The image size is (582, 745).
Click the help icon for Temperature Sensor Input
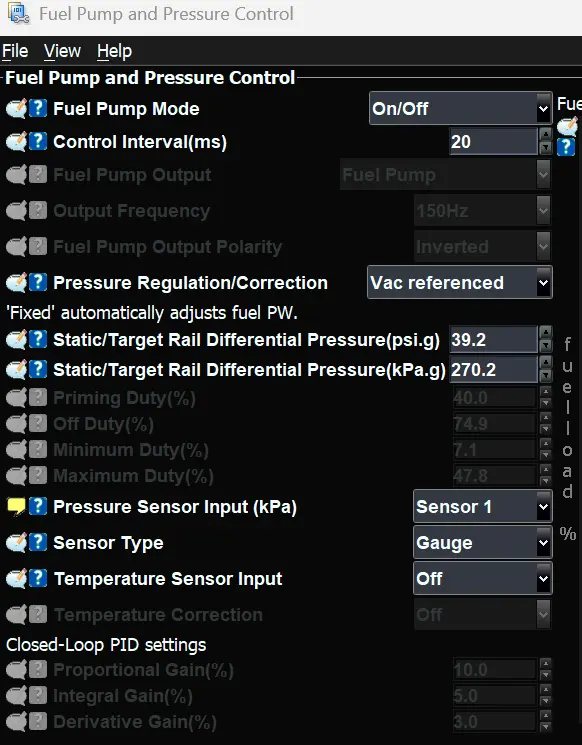(x=38, y=578)
